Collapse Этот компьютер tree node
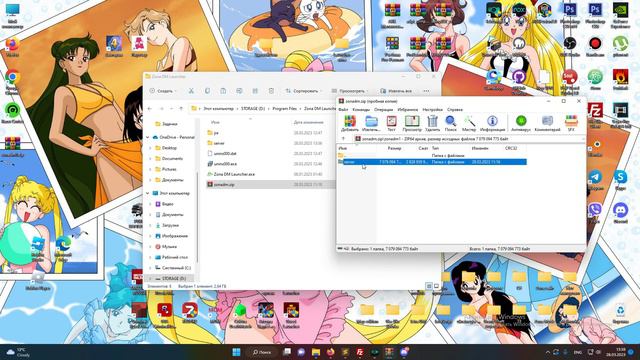This screenshot has height=360, width=640. [x=148, y=193]
